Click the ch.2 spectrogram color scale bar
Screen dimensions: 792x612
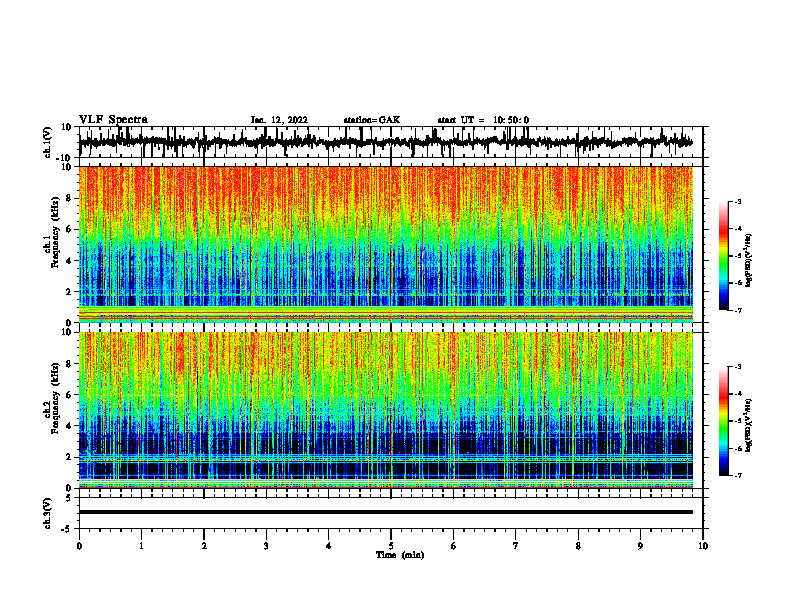(x=723, y=421)
